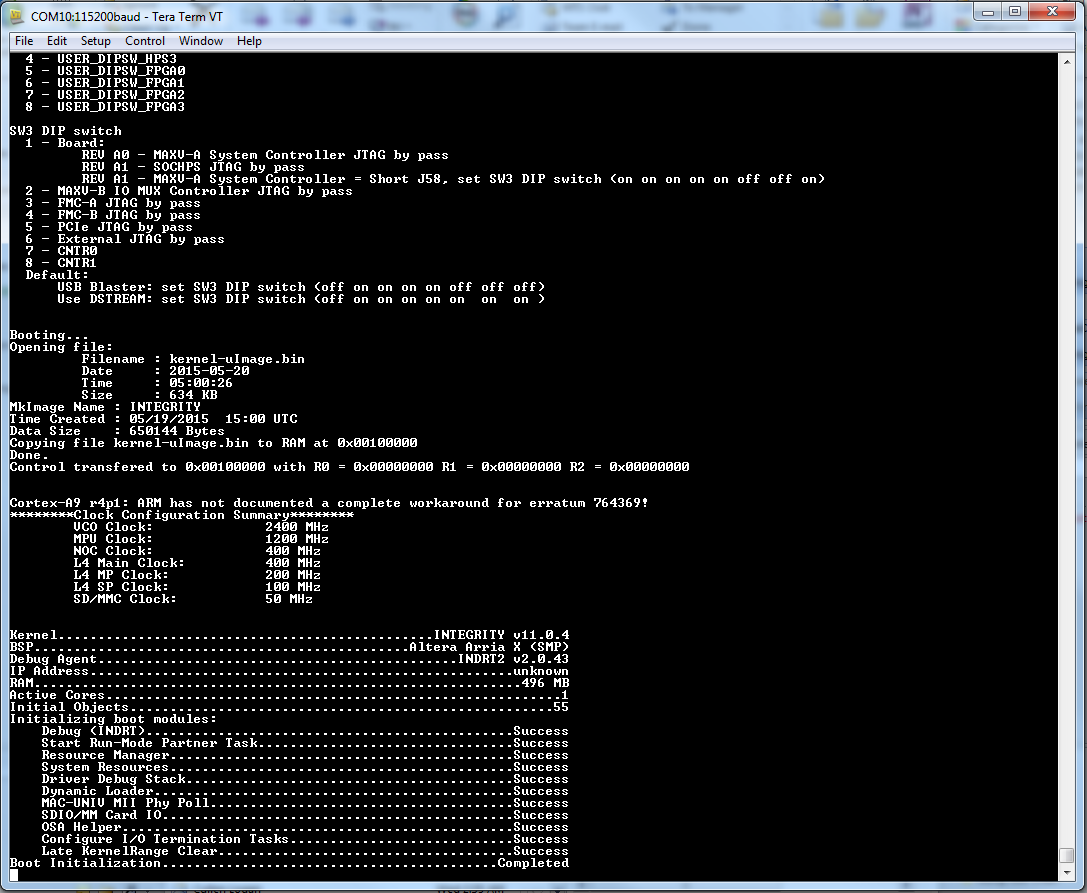Click 'INDRT2 v2.0.43' debug agent text
The image size is (1087, 893).
(x=513, y=659)
